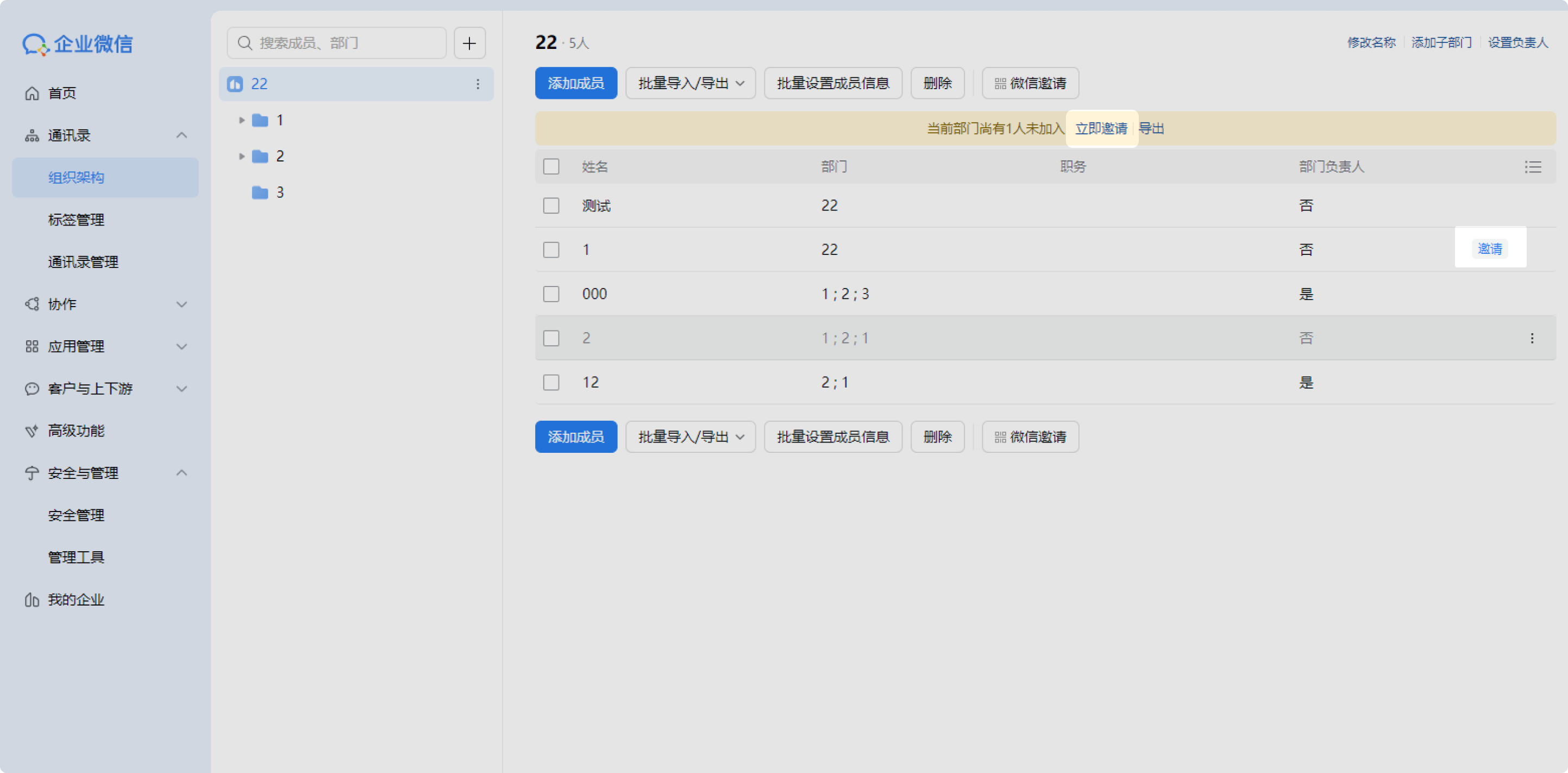Click the 职务 column header
This screenshot has width=1568, height=773.
(x=1072, y=166)
